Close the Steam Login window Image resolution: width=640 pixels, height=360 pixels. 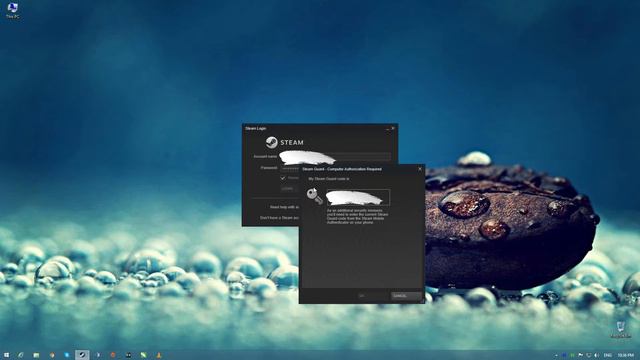click(393, 128)
